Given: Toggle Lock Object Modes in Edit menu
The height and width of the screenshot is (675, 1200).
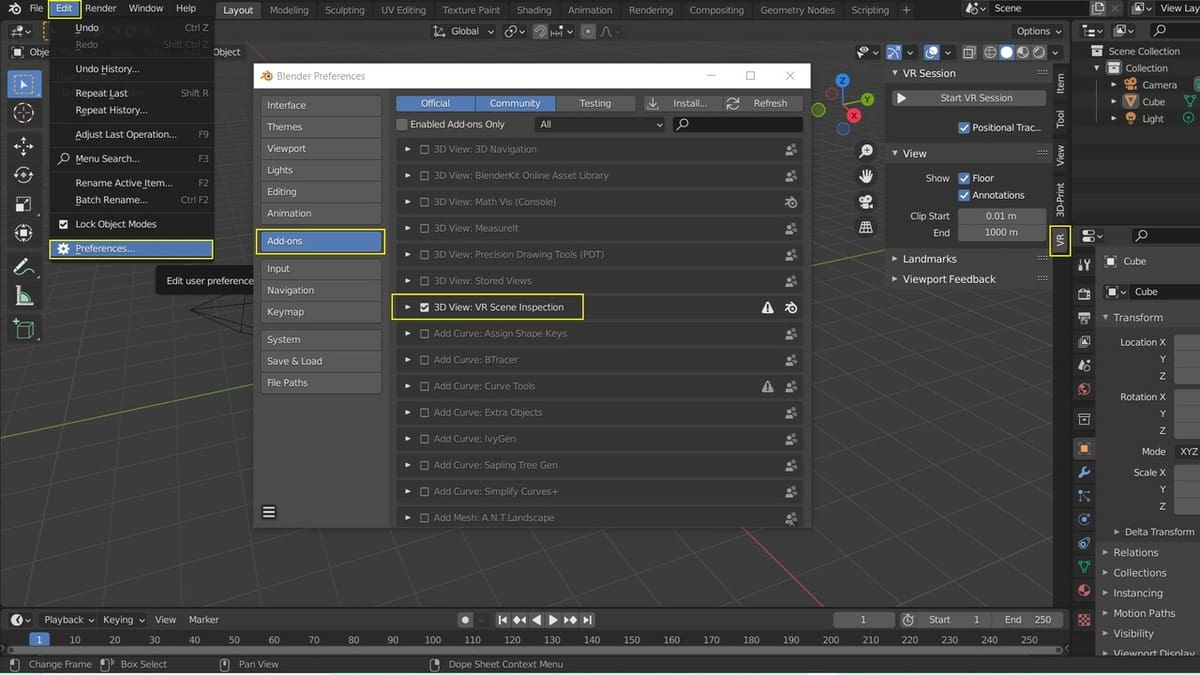Looking at the screenshot, I should tap(64, 224).
